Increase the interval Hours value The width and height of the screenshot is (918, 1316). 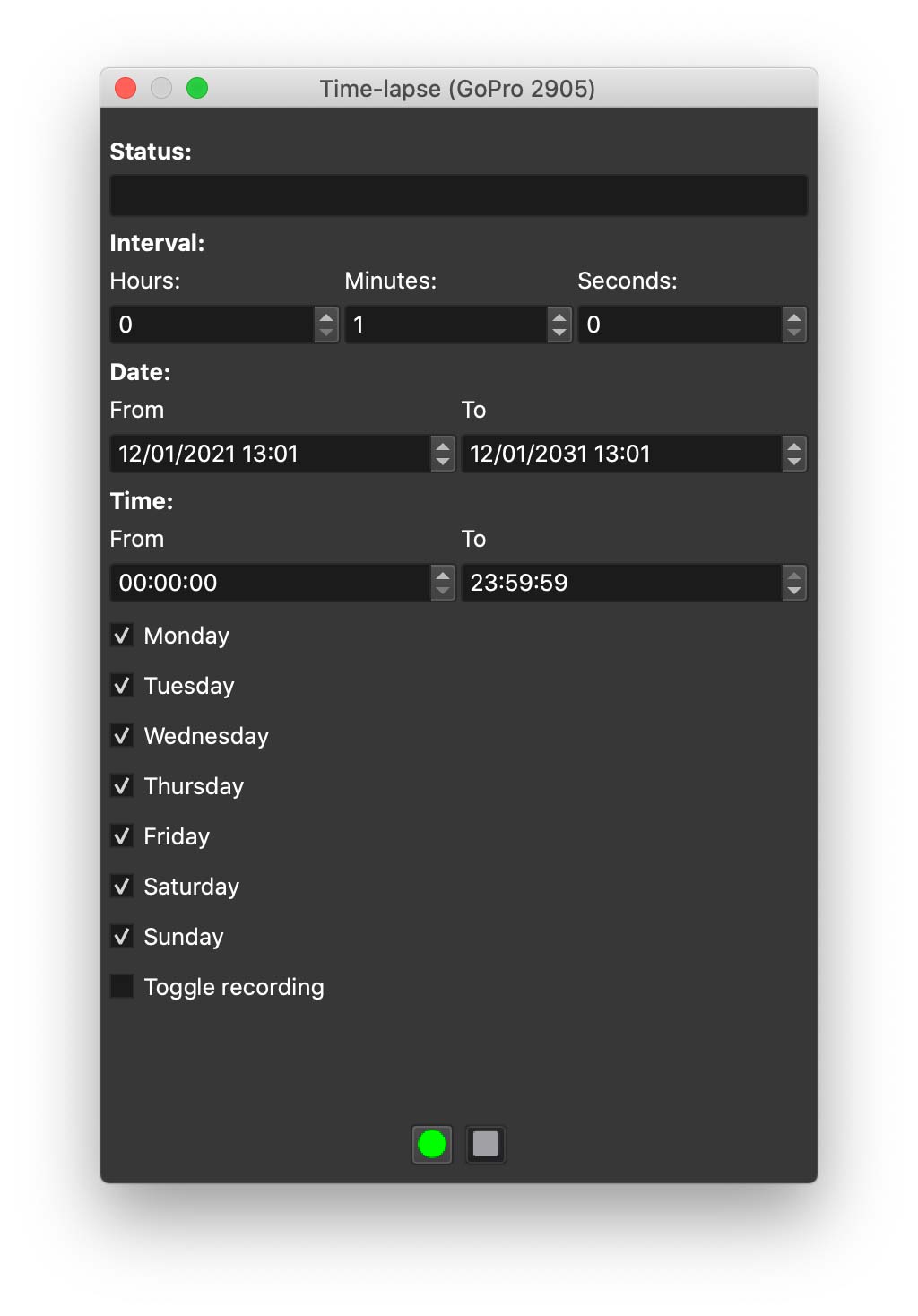pos(326,317)
